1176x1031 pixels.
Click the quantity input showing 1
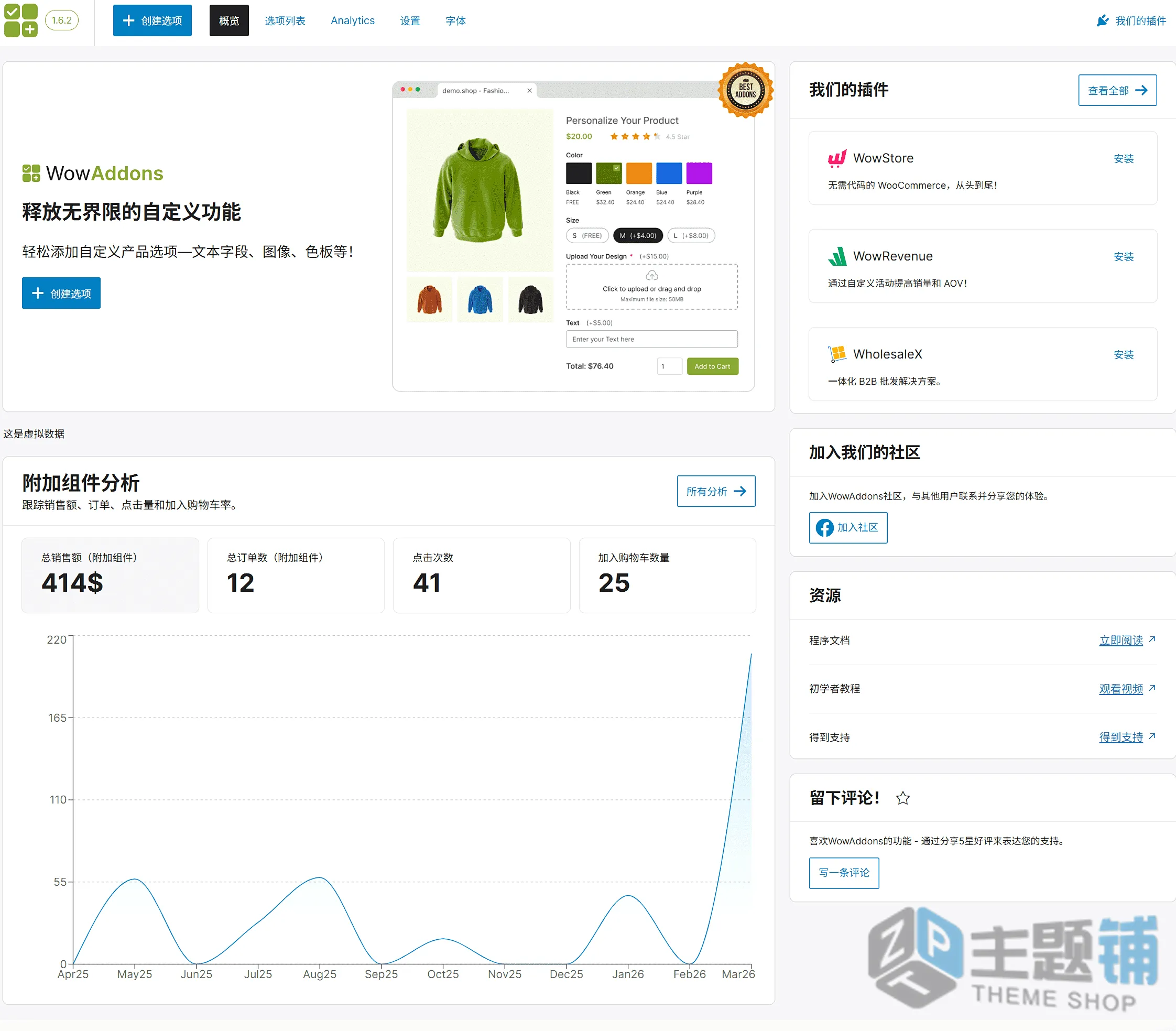pos(670,366)
